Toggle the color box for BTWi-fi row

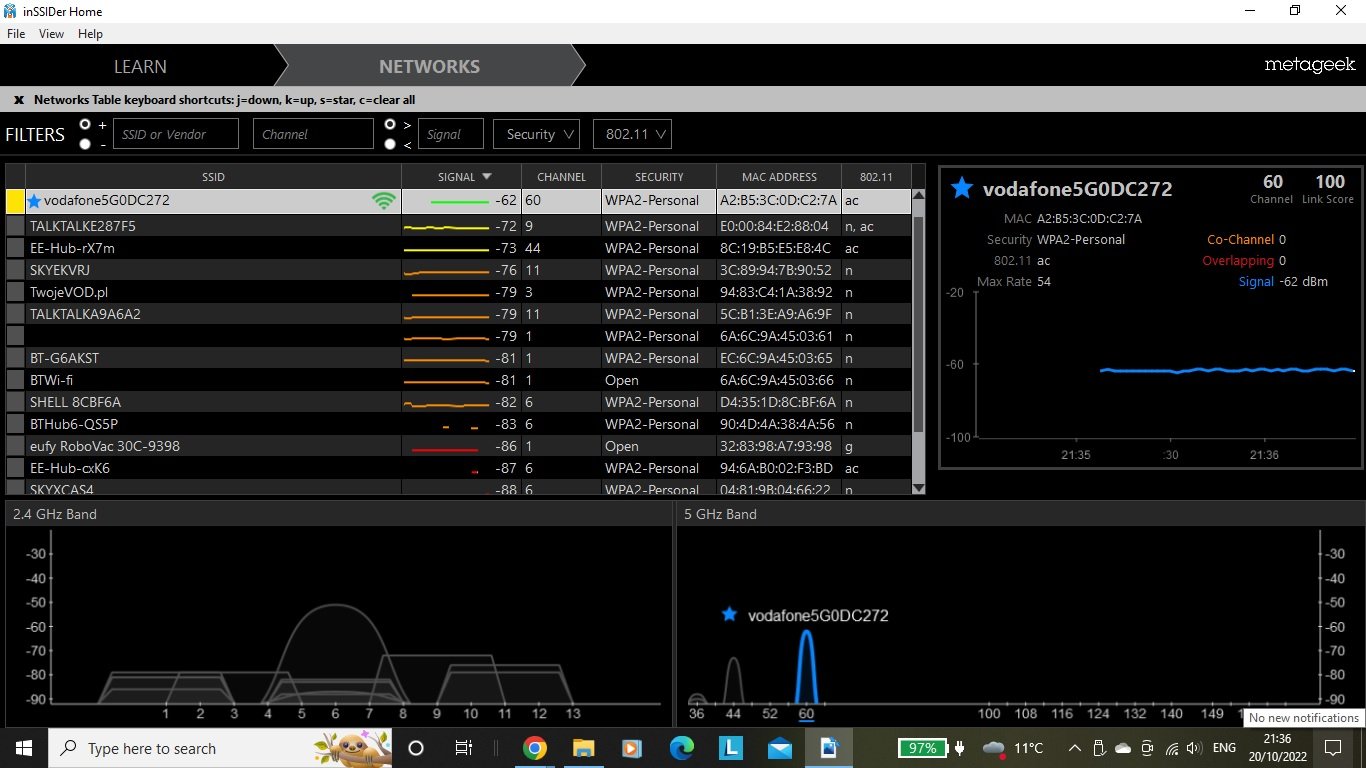coord(15,380)
